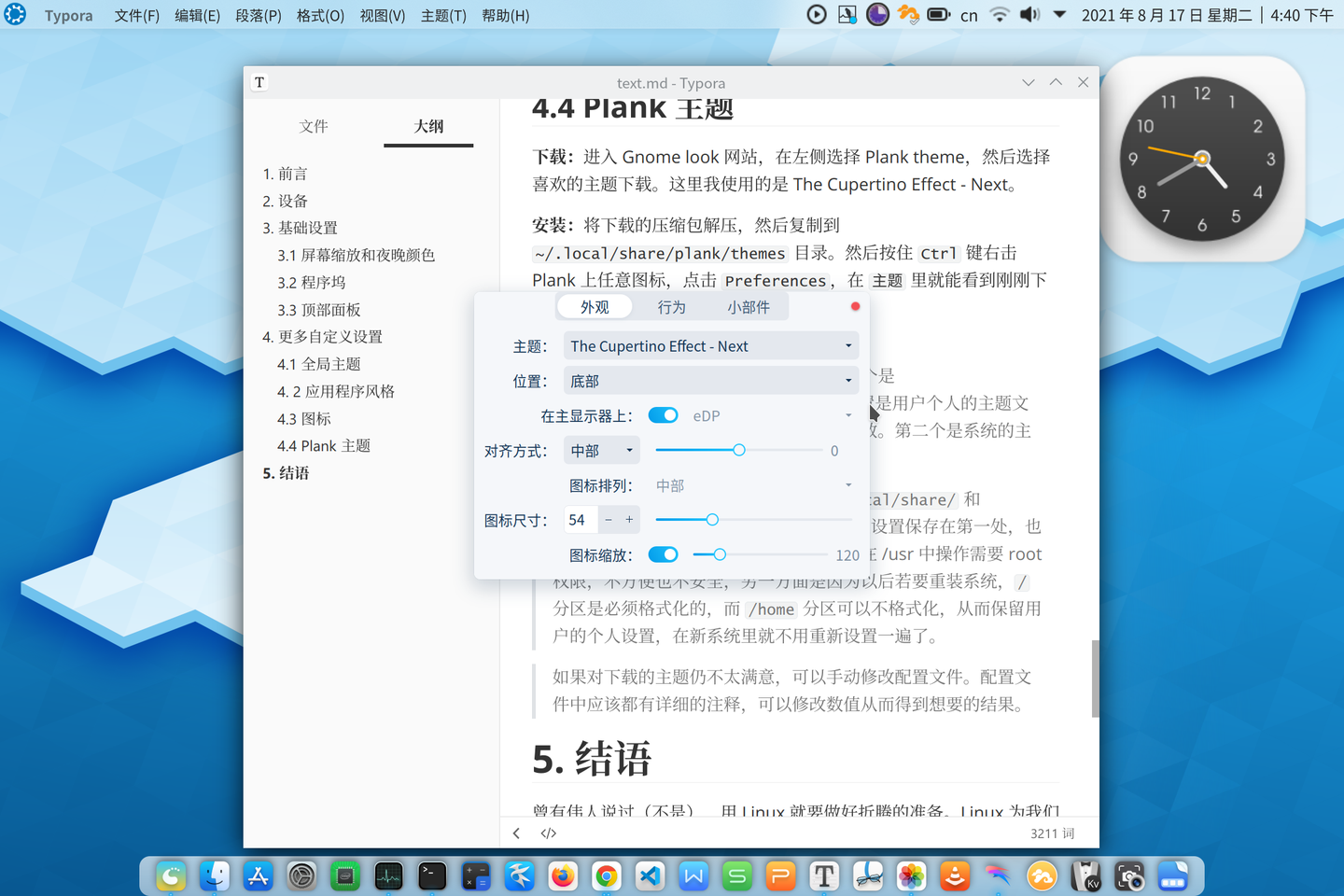Open Visual Studio Code from dock
This screenshot has height=896, width=1344.
coord(650,875)
